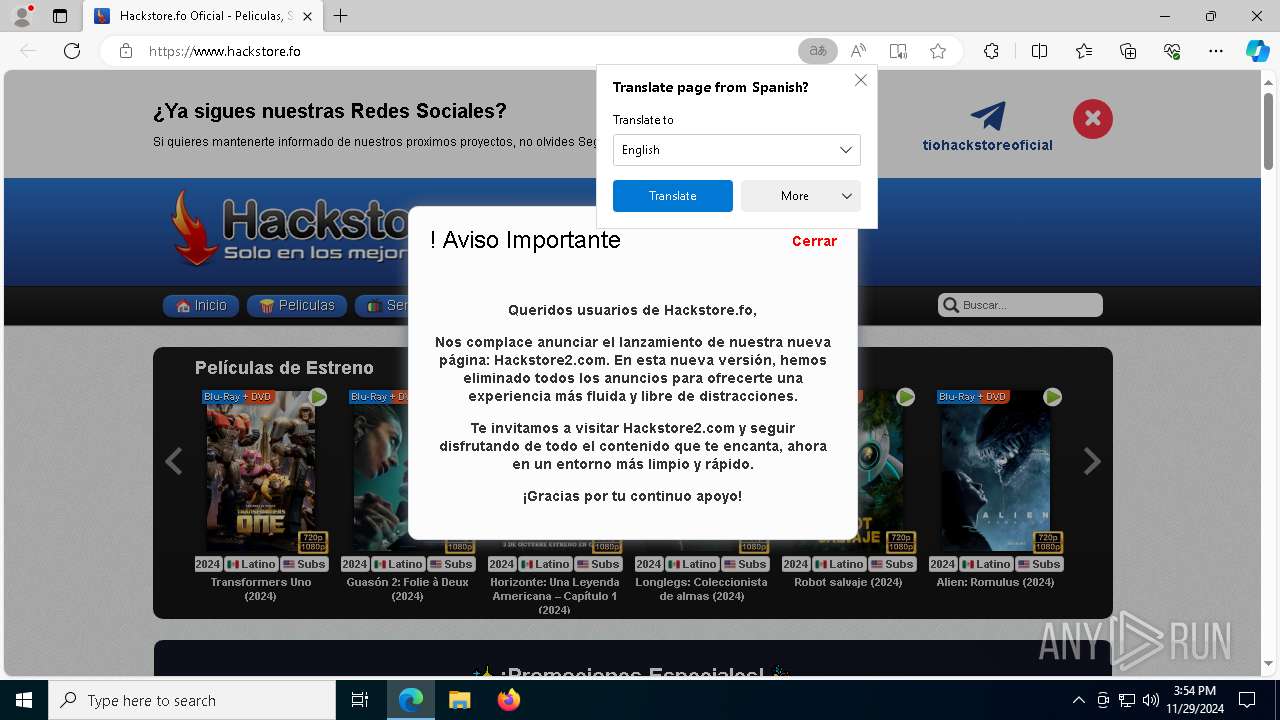Open Robot salvaje poster thumbnail

(879, 470)
